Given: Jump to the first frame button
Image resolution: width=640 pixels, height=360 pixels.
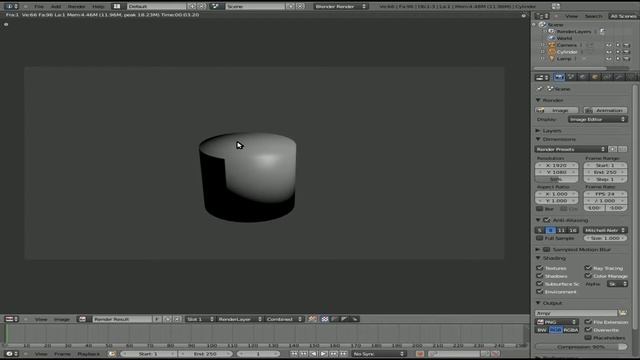Looking at the screenshot, I should click(x=294, y=354).
